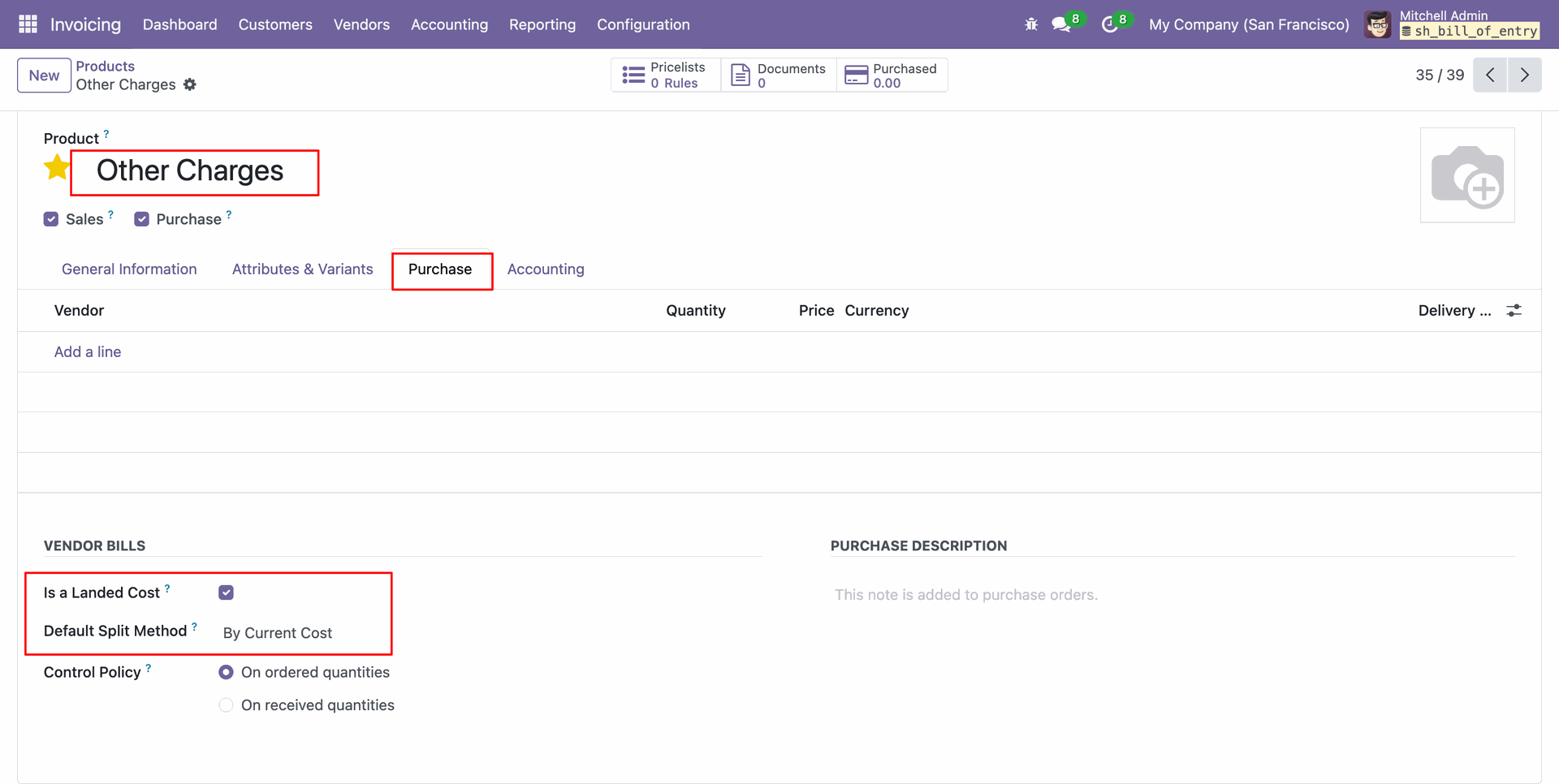The image size is (1559, 784).
Task: Open the activities clock icon
Action: tap(1109, 24)
